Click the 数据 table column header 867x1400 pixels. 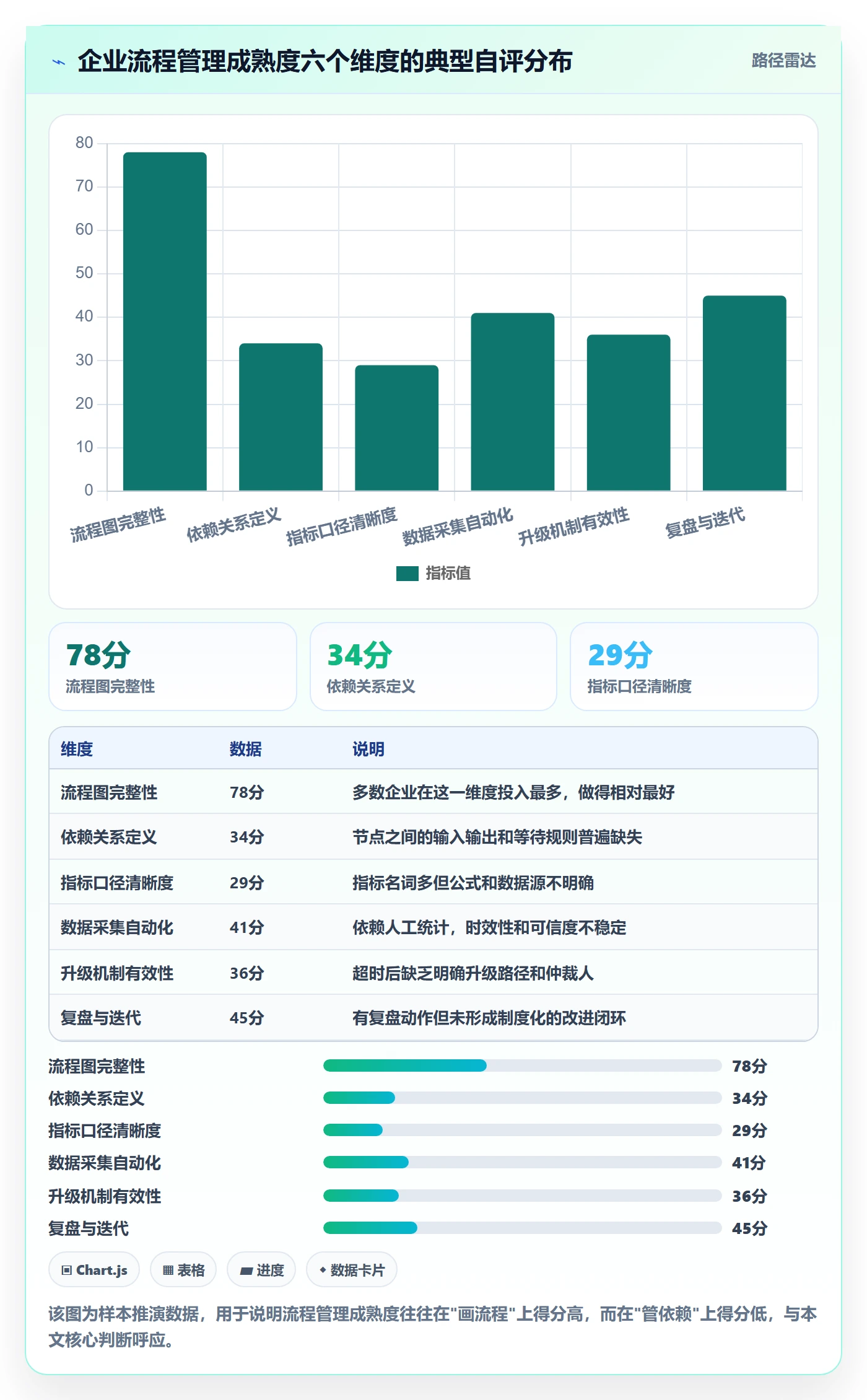coord(246,749)
